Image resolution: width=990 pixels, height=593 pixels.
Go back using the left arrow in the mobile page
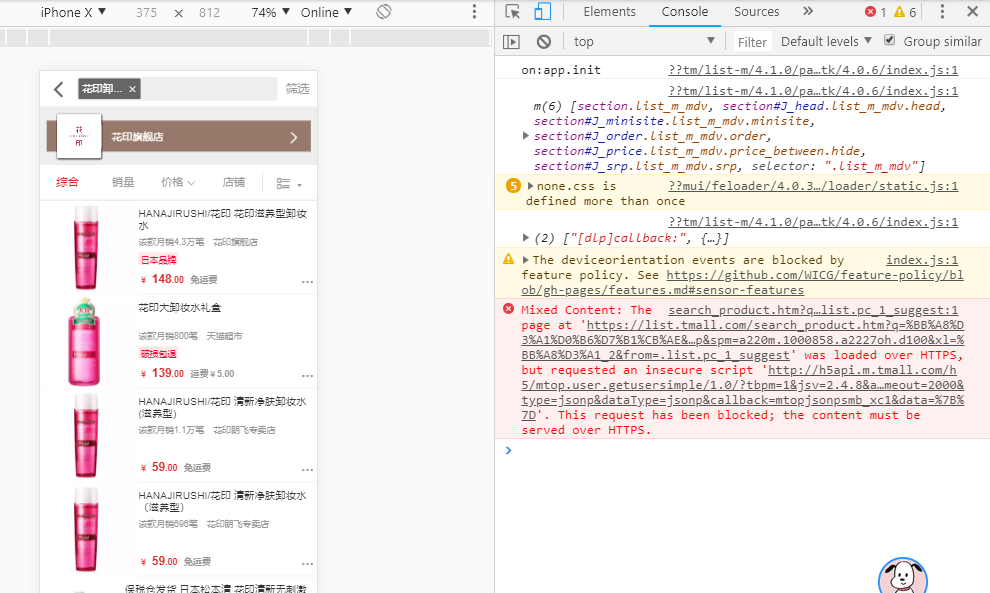point(59,89)
